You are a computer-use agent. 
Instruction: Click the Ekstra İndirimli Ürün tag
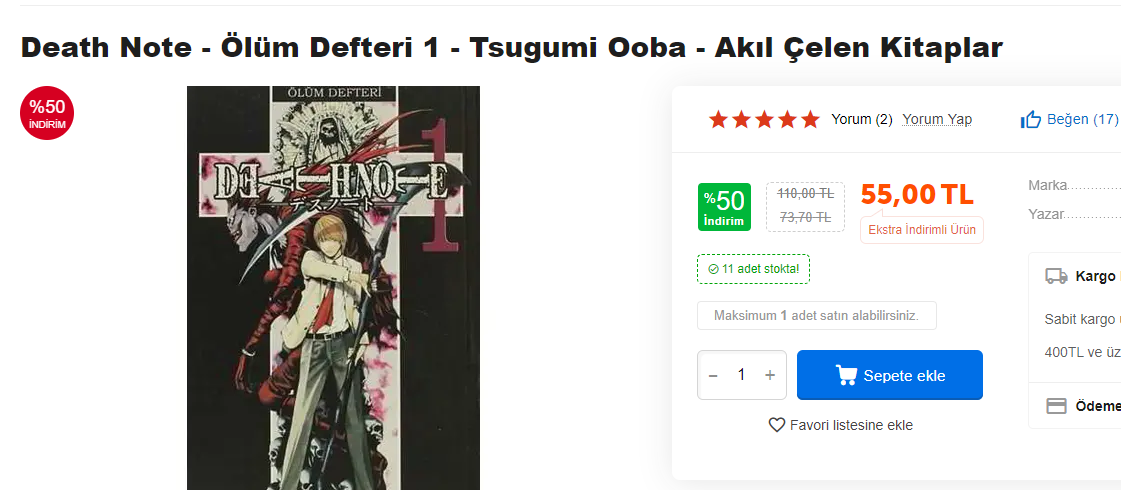[x=921, y=230]
